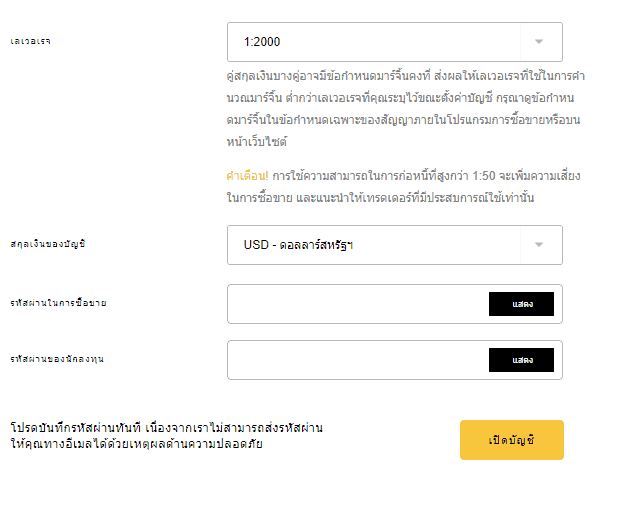
Task: Expand the account currency dropdown arrow
Action: [x=539, y=244]
